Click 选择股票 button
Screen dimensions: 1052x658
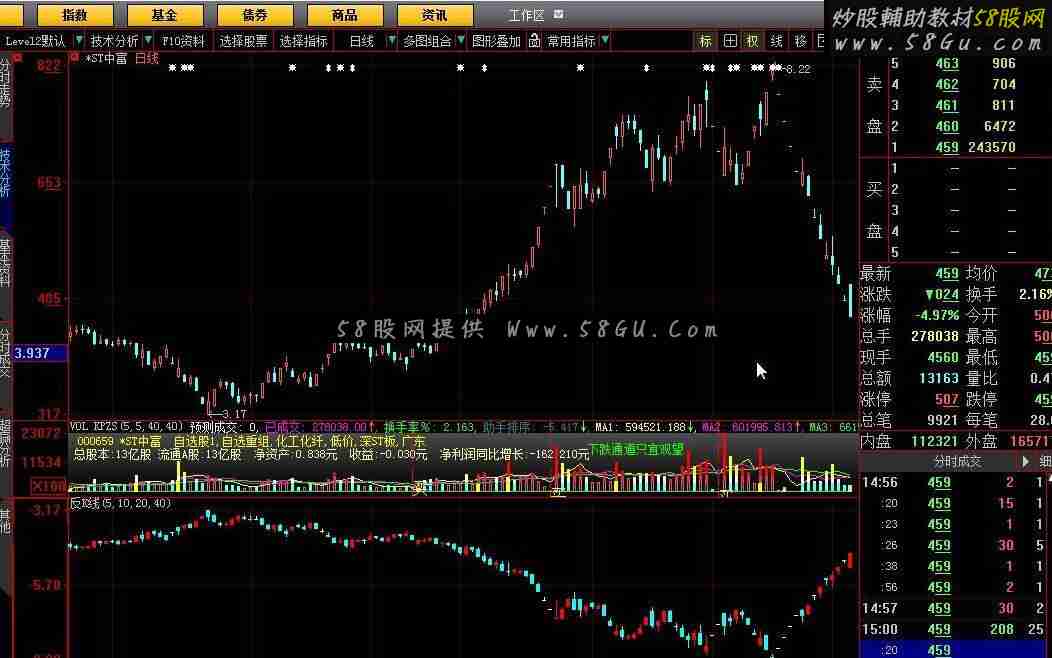243,42
